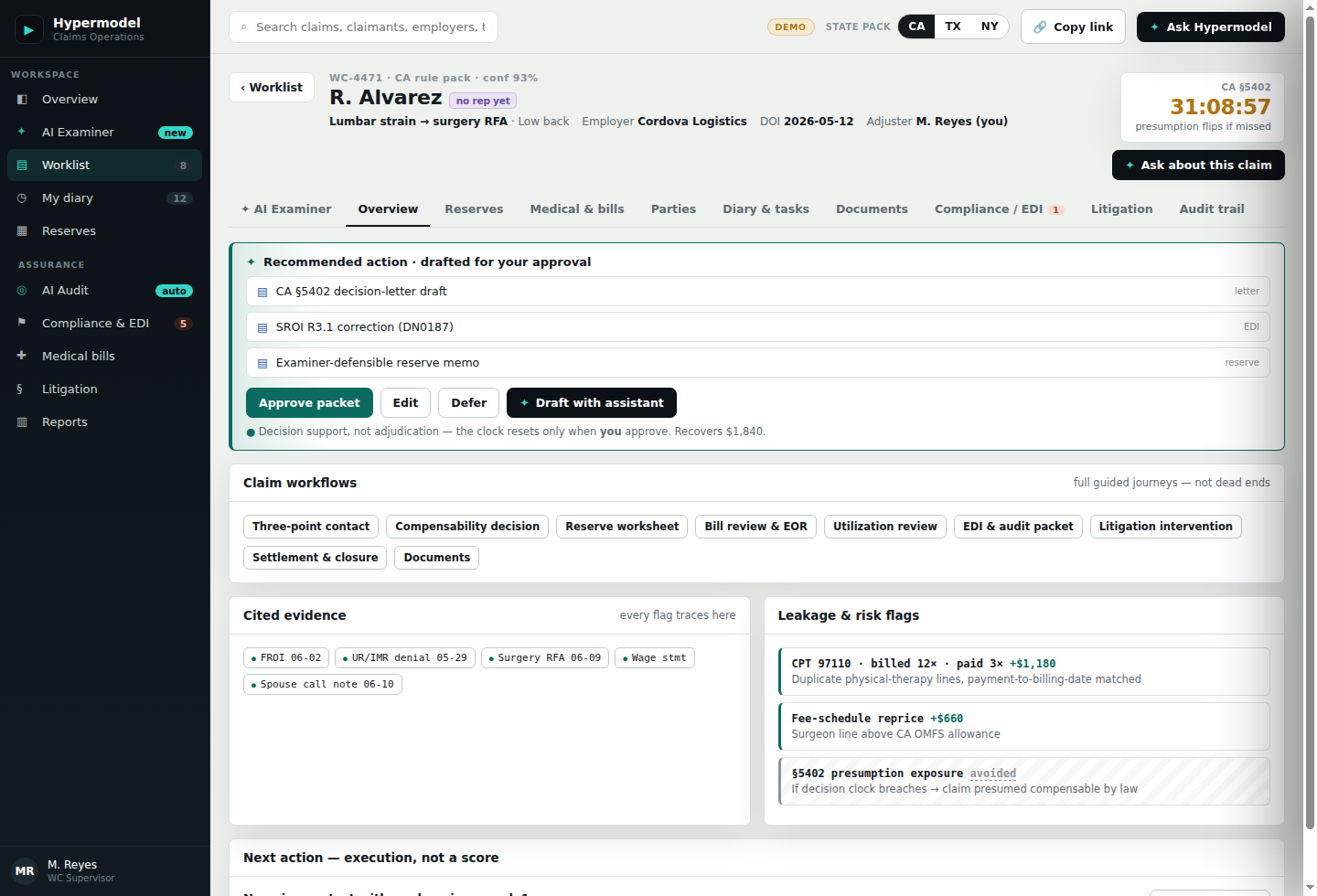This screenshot has height=896, width=1317.
Task: Click the document icon beside SROI R3.1 correction
Action: tap(262, 327)
